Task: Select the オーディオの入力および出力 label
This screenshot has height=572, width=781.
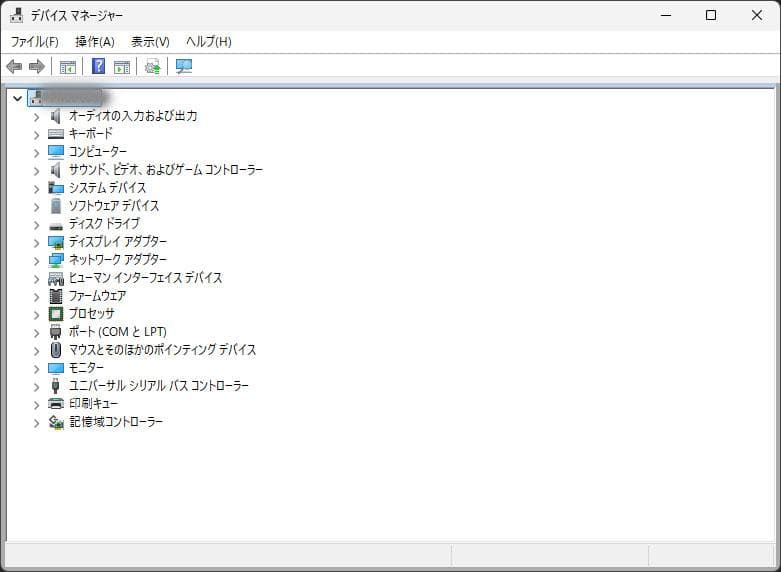Action: click(133, 116)
